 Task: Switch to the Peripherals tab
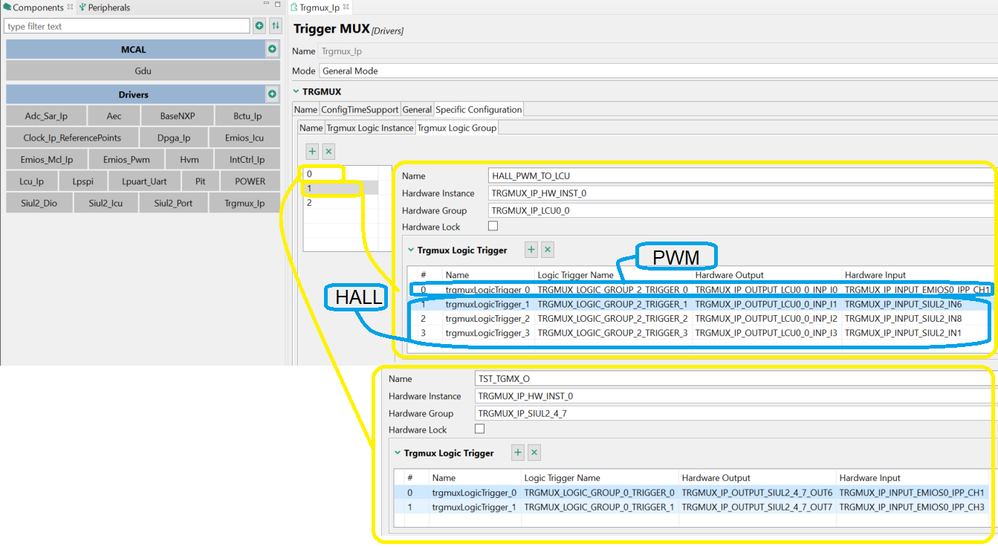105,8
